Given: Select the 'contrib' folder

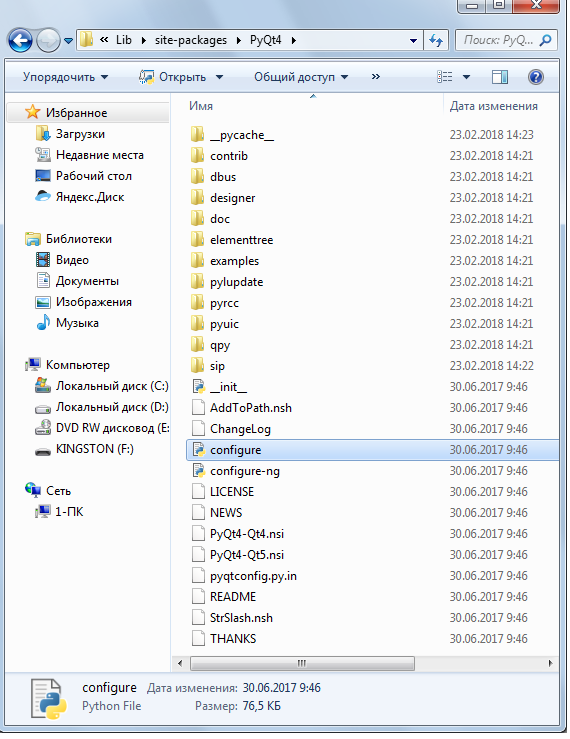Looking at the screenshot, I should [x=229, y=156].
